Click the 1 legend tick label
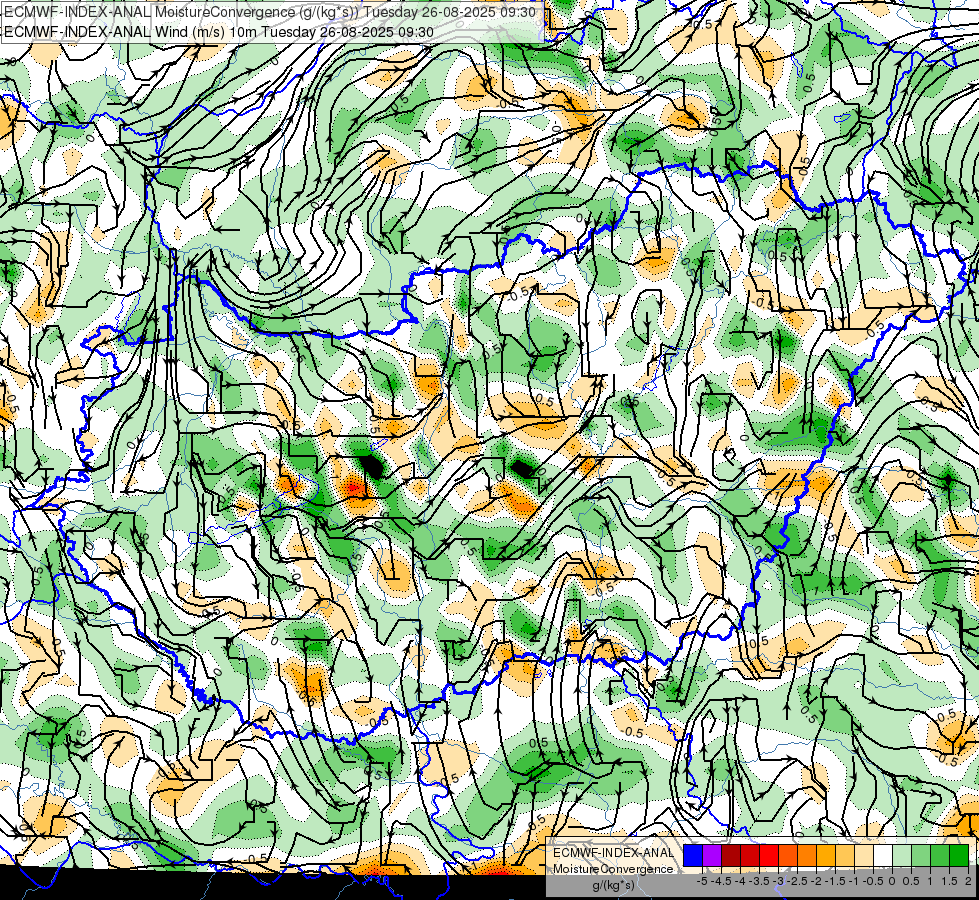979x900 pixels. point(930,881)
